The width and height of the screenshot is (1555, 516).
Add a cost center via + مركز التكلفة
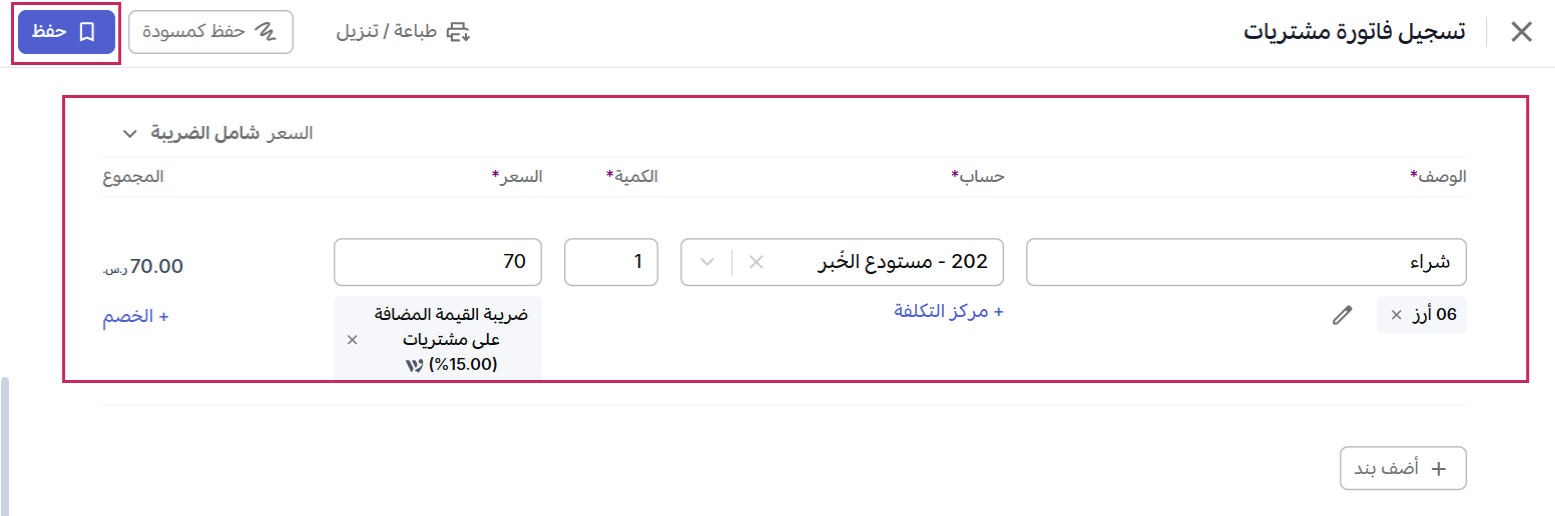pyautogui.click(x=948, y=312)
